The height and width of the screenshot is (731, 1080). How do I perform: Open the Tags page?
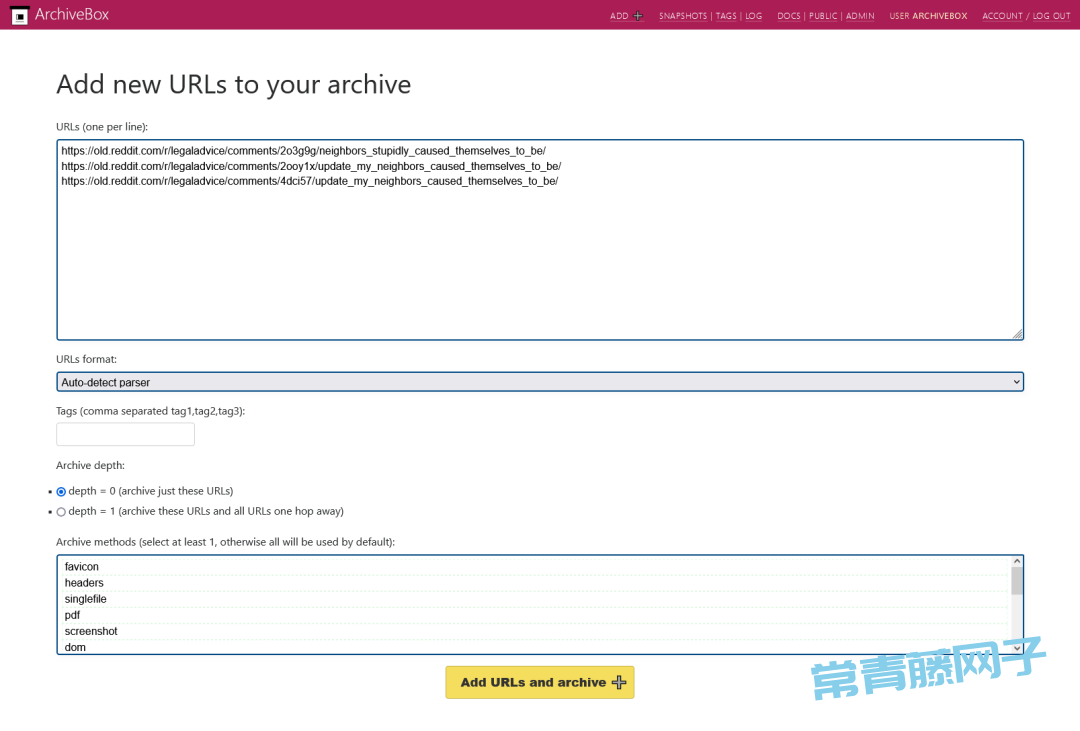click(x=726, y=16)
